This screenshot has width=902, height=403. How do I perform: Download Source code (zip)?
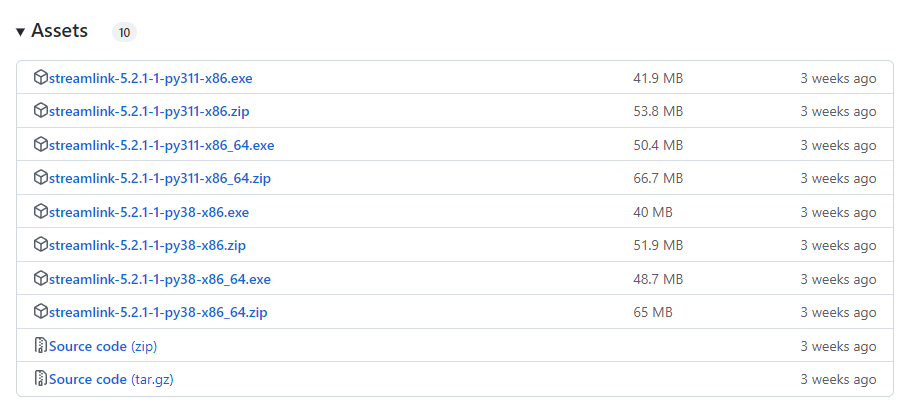103,346
